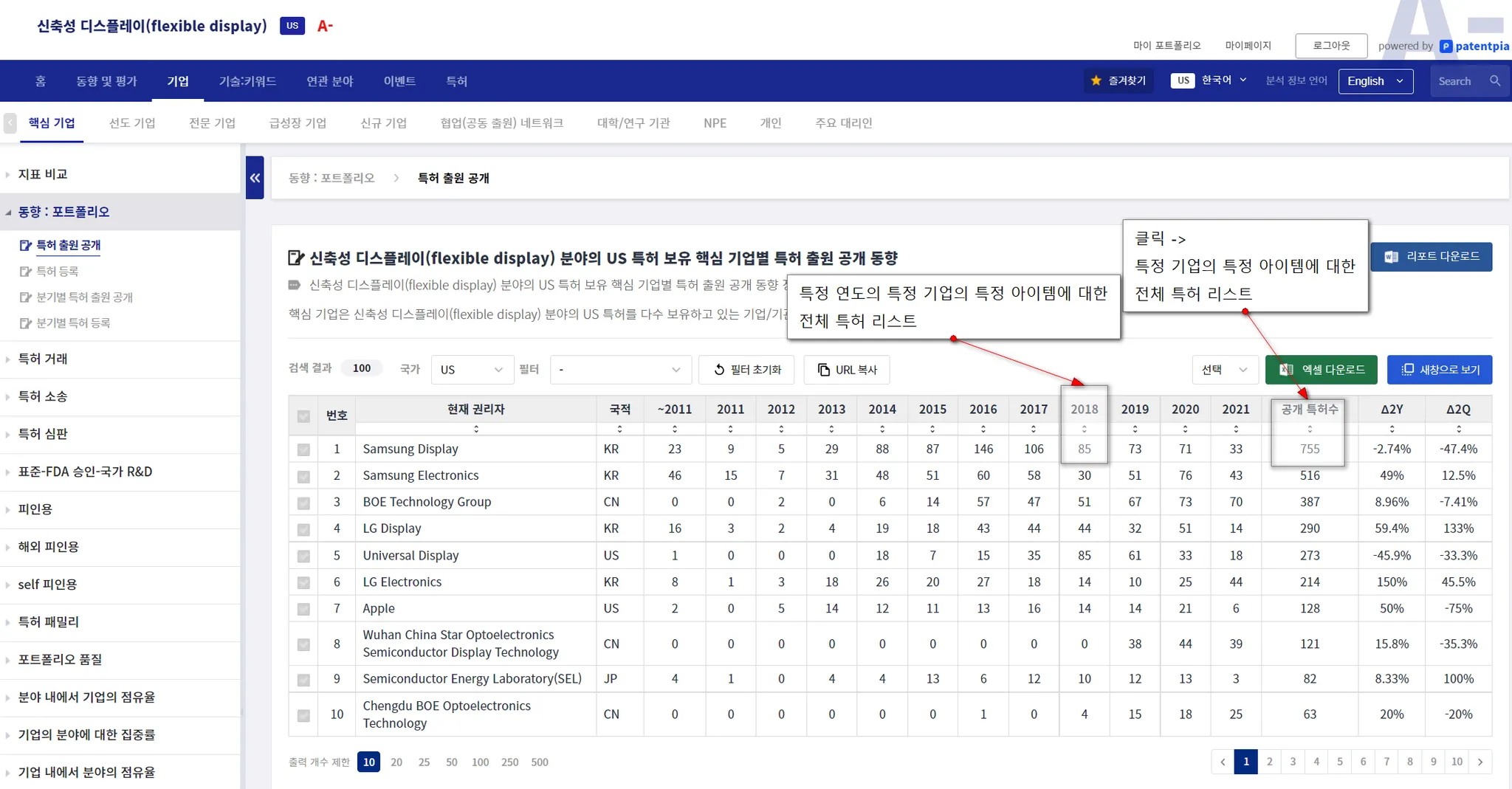Switch to the 선도 기업 tab
1512x789 pixels.
(x=132, y=123)
